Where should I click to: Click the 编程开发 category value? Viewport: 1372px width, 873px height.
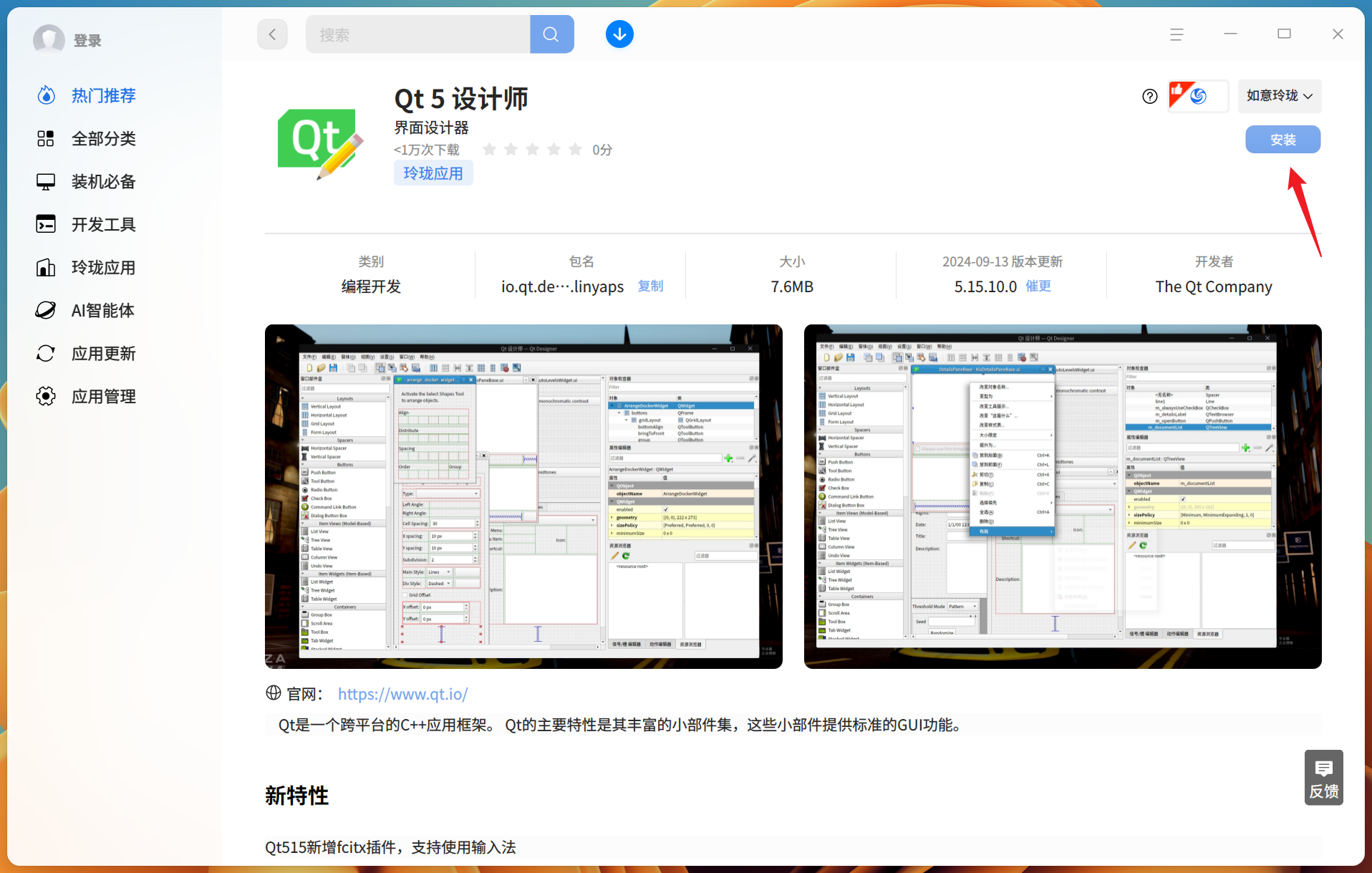[x=371, y=286]
